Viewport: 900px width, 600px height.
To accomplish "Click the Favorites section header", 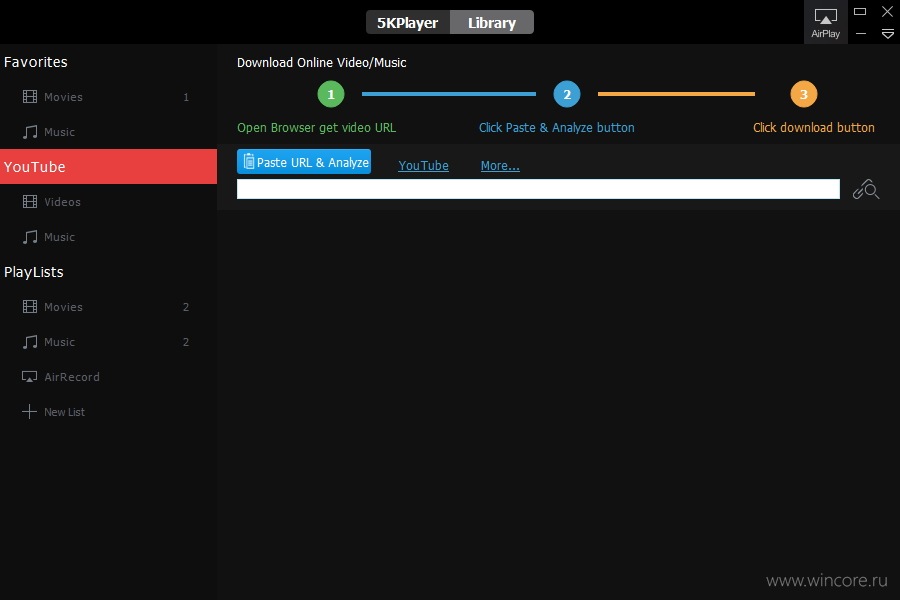I will pos(36,62).
